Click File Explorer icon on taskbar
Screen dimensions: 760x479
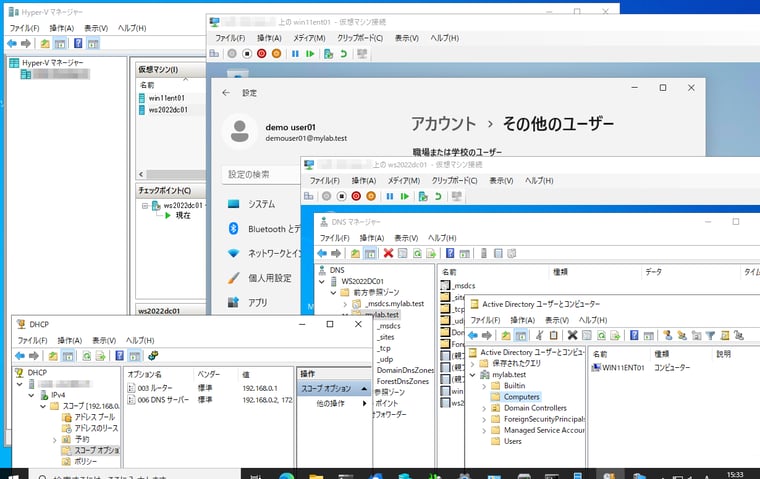[316, 476]
